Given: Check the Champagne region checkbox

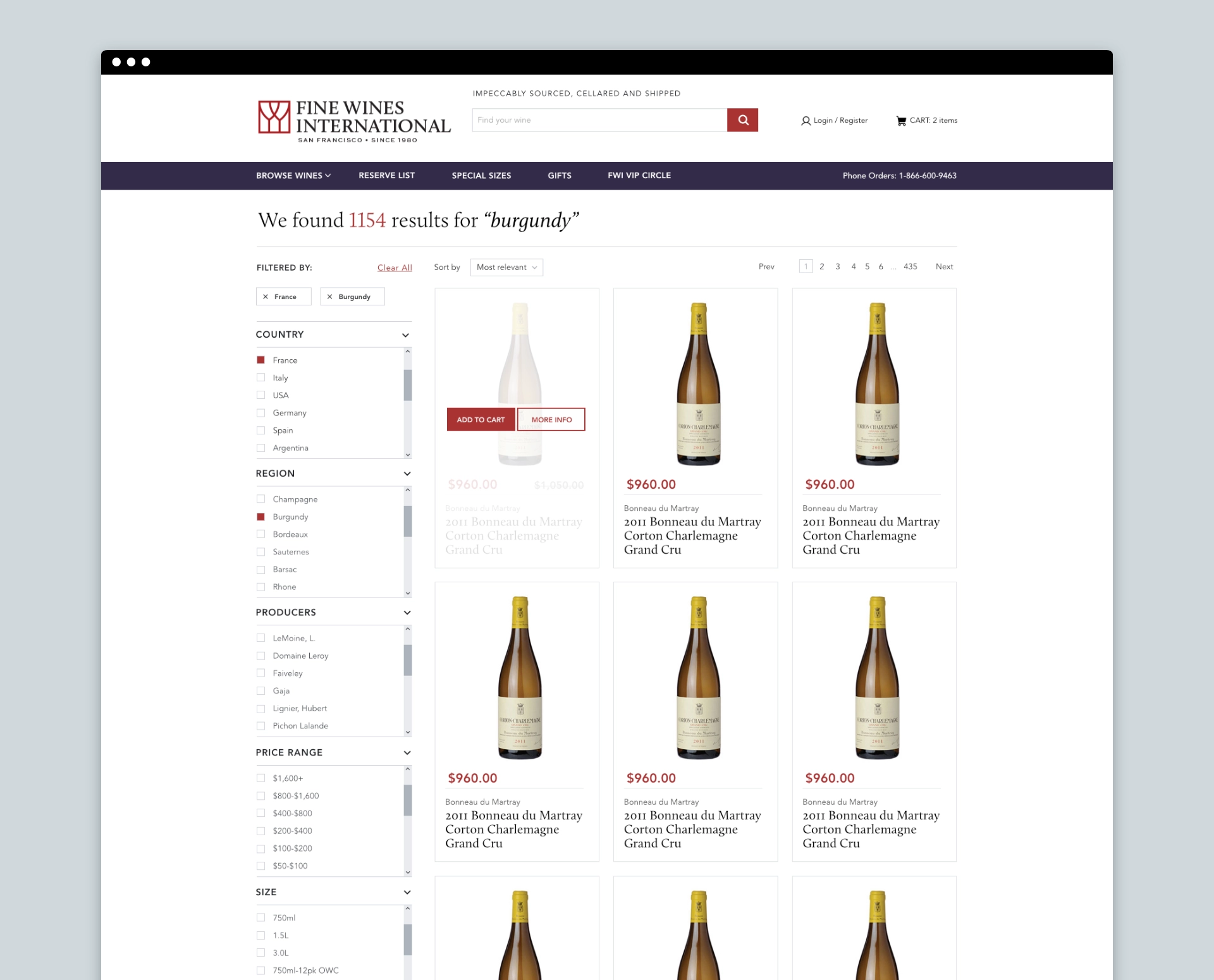Looking at the screenshot, I should (261, 499).
